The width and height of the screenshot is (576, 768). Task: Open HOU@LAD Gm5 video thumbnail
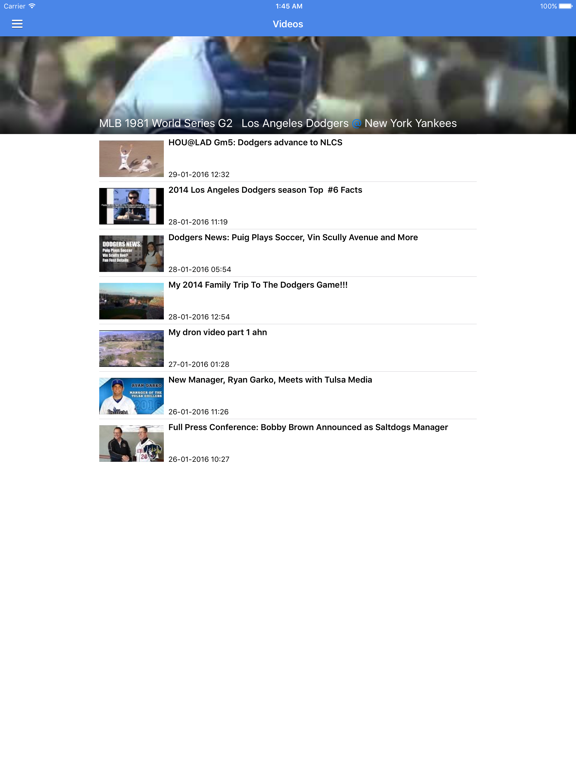tap(131, 159)
